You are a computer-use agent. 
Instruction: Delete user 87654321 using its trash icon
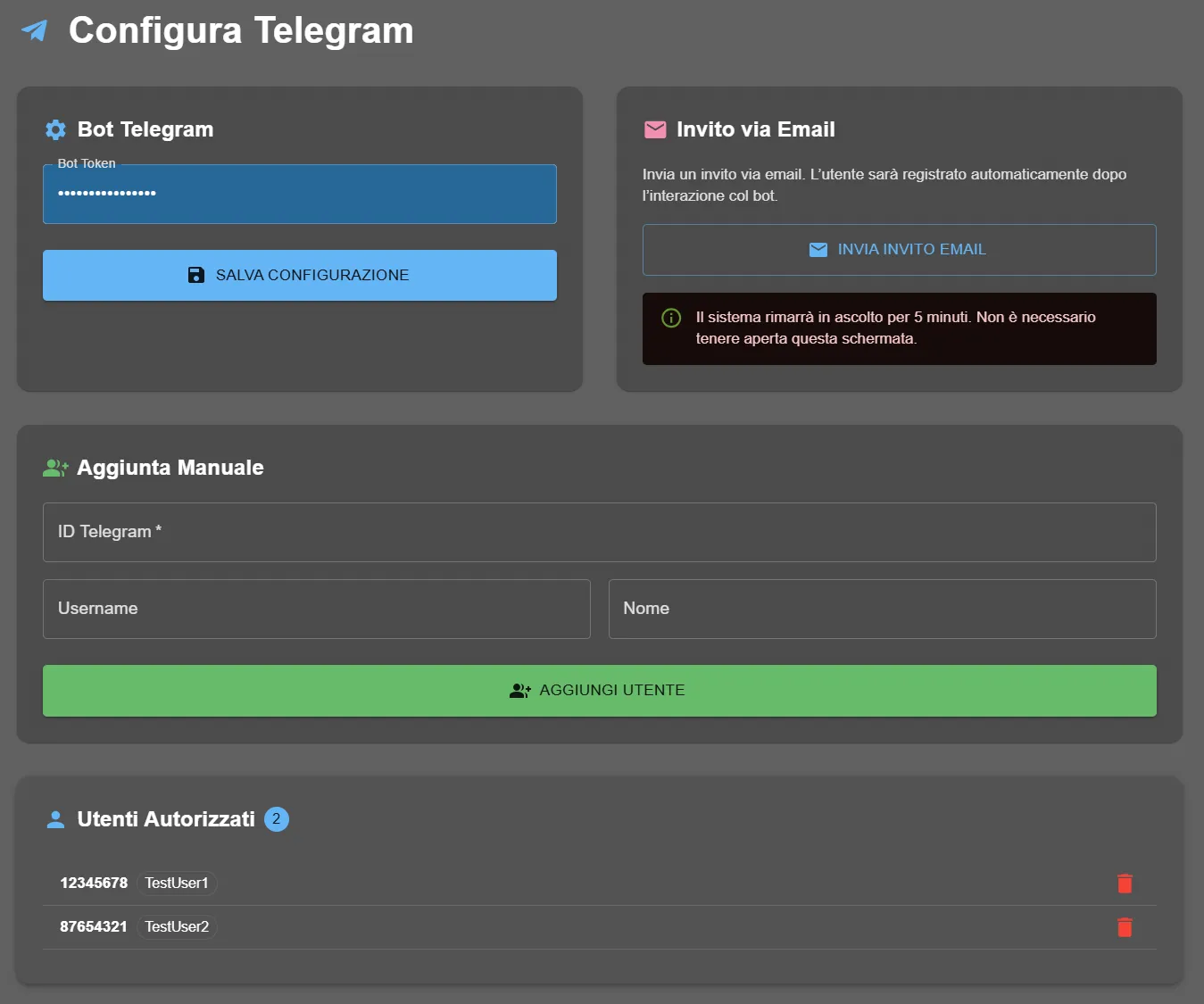click(x=1125, y=927)
